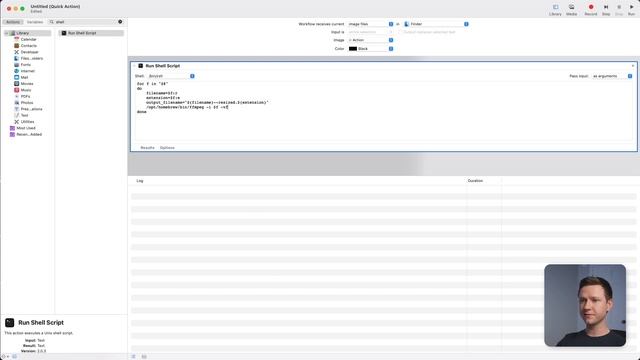Open the Recently Added smart group
640x360 pixels.
point(29,134)
